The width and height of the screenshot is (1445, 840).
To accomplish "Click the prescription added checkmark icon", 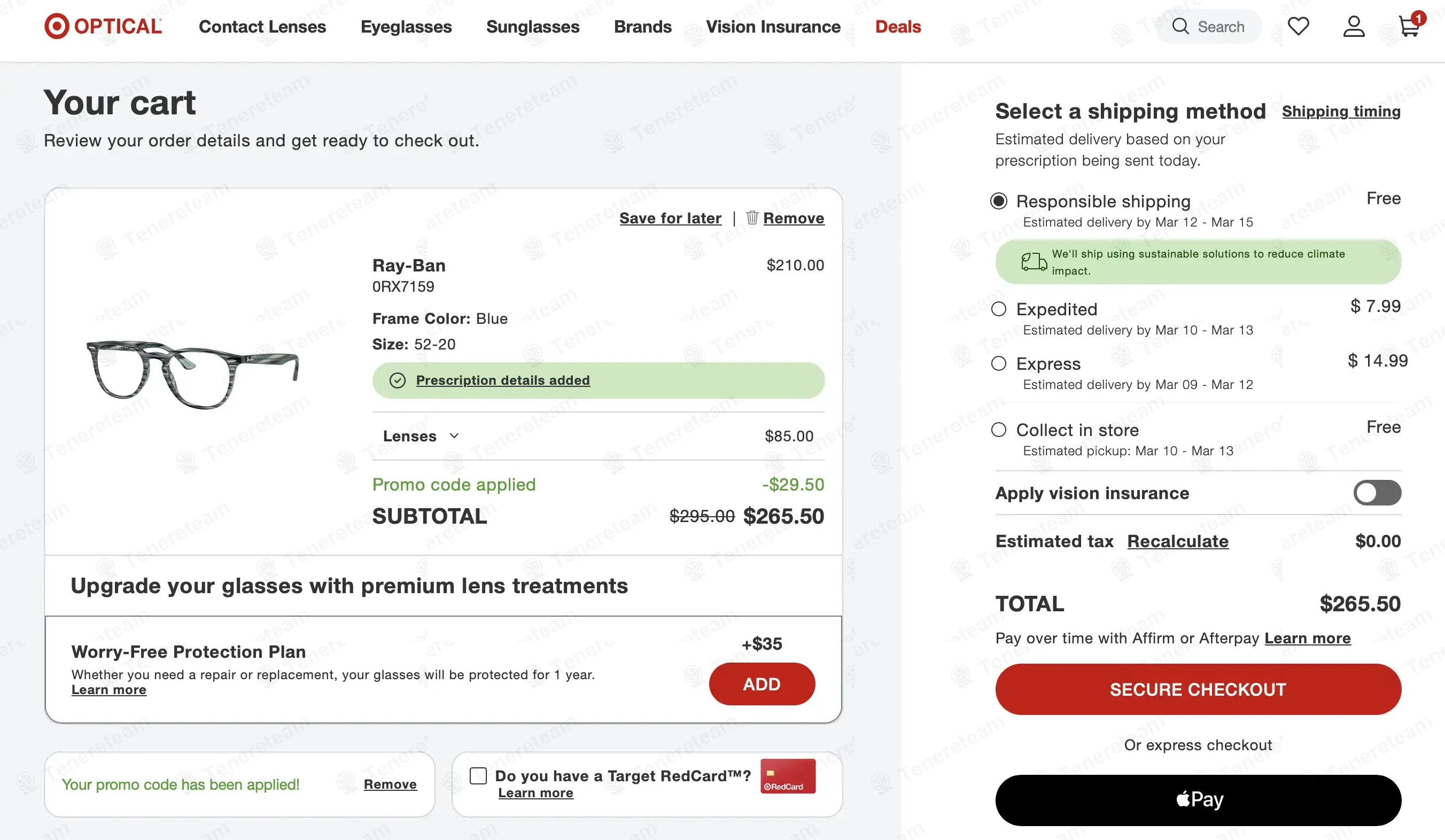I will pyautogui.click(x=398, y=380).
